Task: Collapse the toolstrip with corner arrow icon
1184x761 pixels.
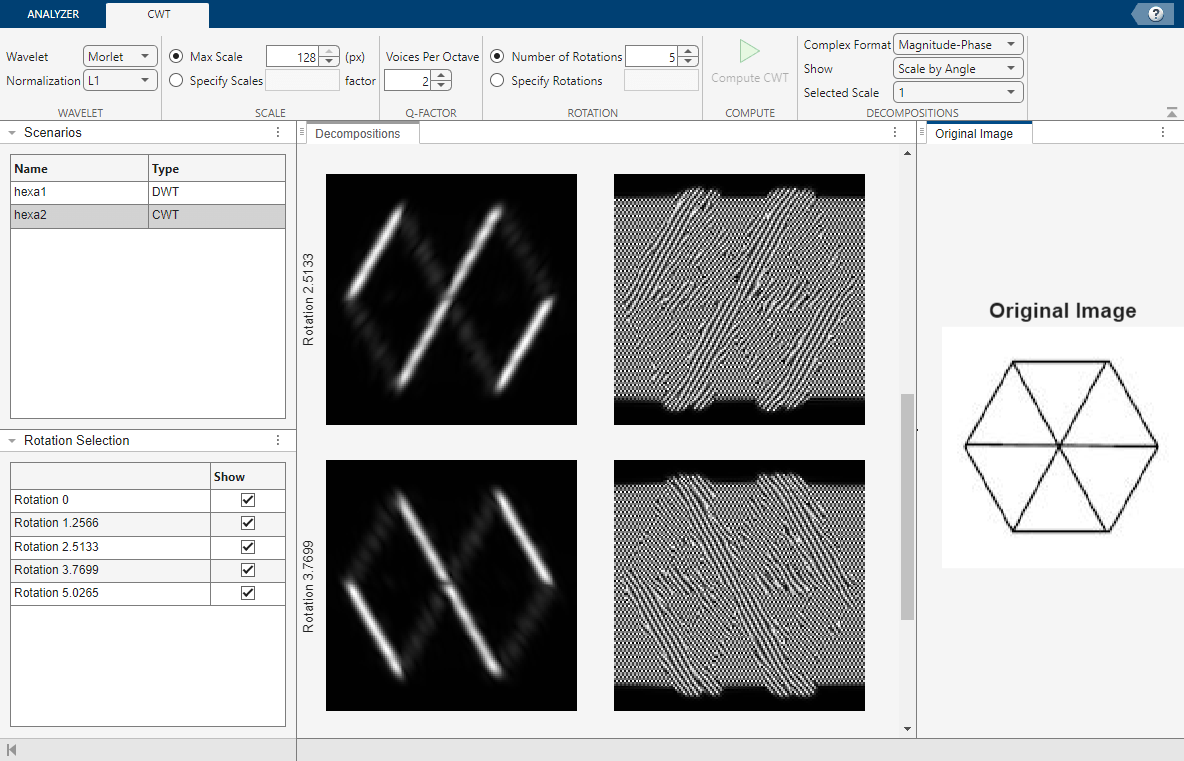Action: (x=1171, y=113)
